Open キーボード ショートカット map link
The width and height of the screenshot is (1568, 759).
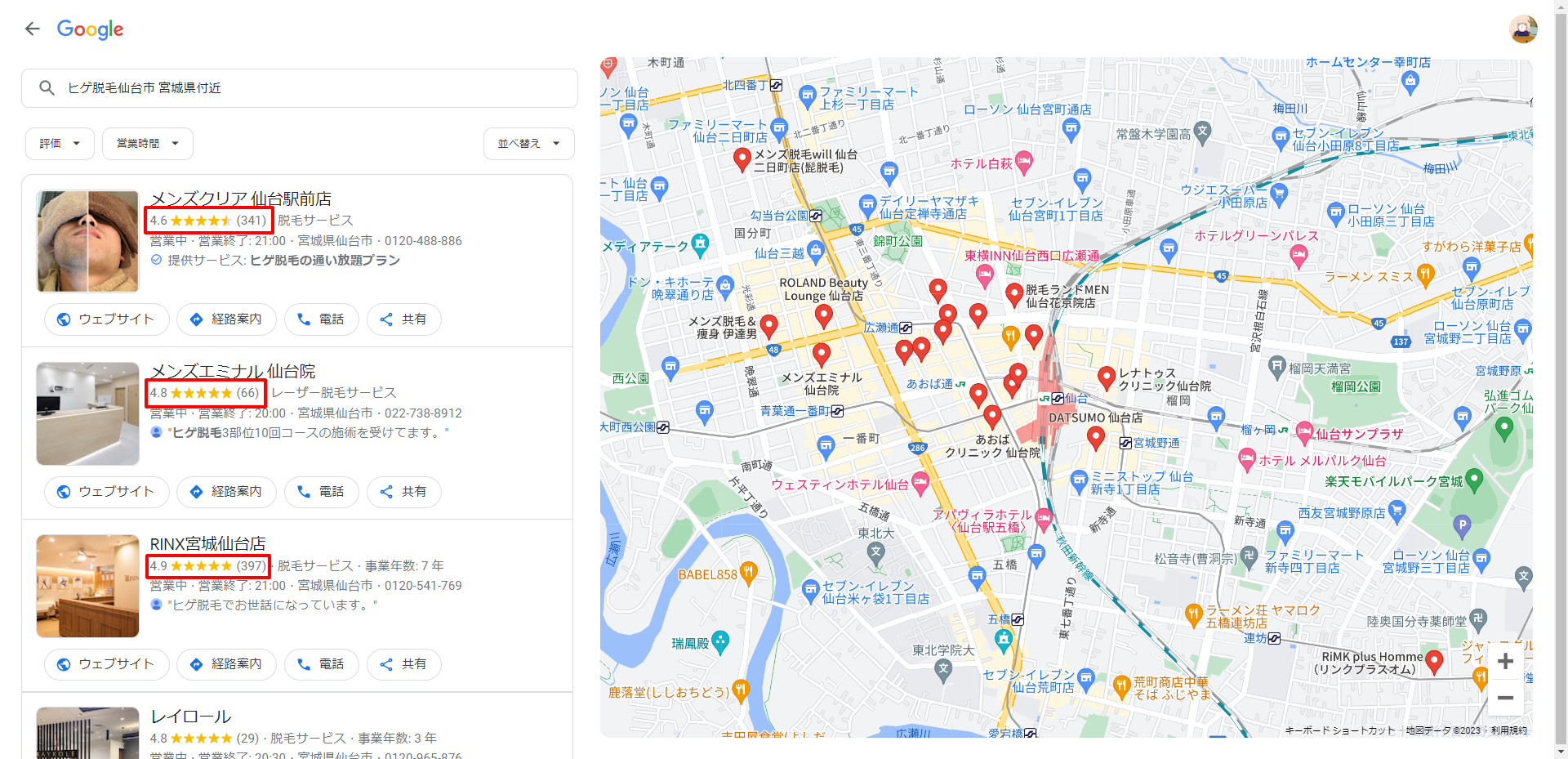(1340, 730)
